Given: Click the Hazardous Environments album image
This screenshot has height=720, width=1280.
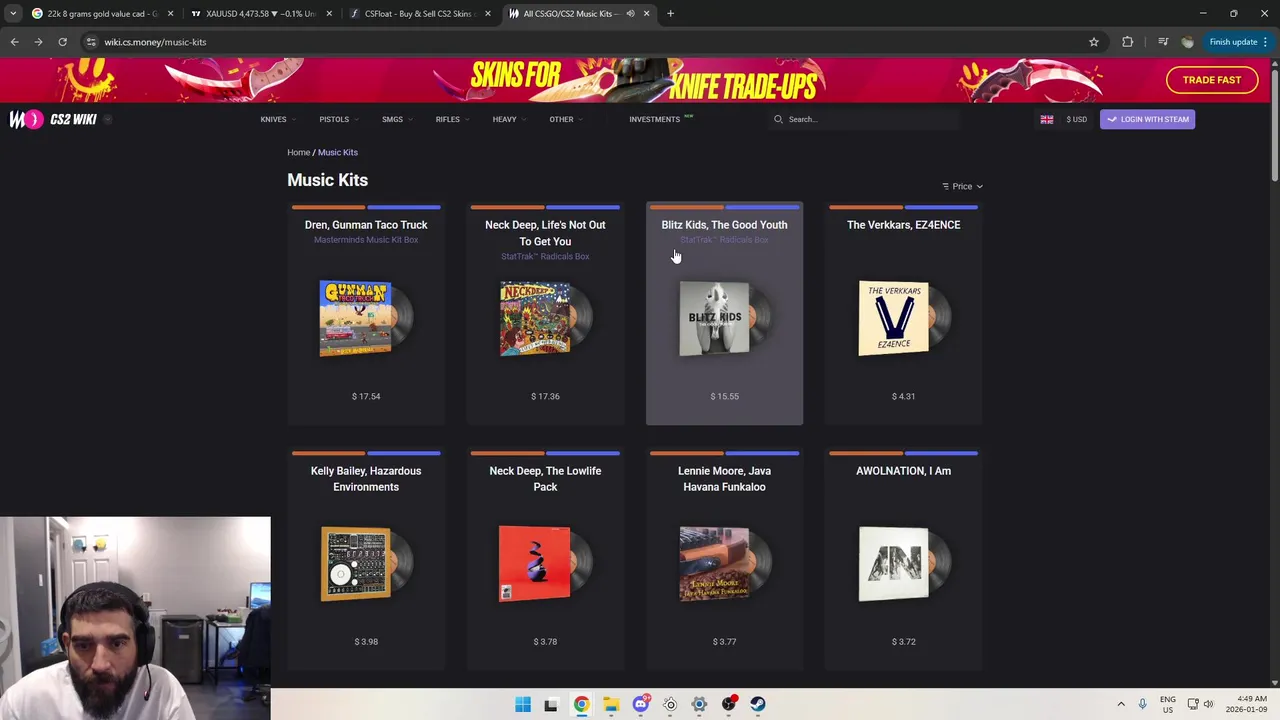Looking at the screenshot, I should click(366, 564).
